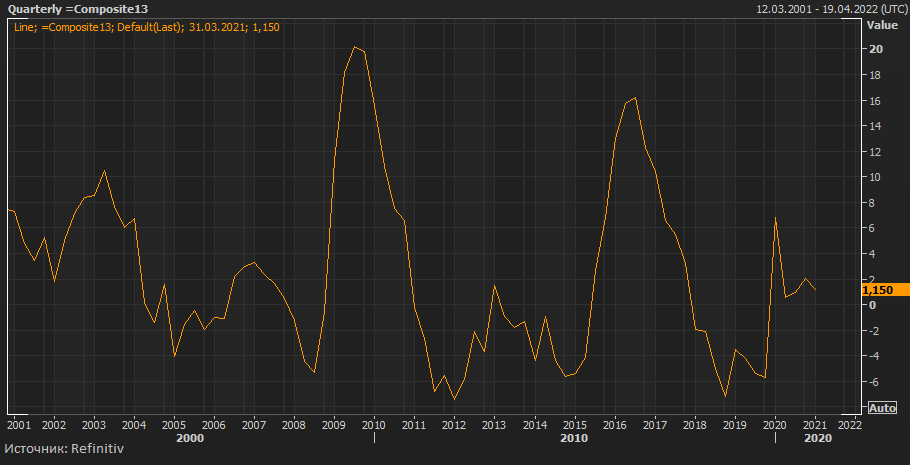
Task: Click the 2012 year label on time axis
Action: (x=454, y=424)
